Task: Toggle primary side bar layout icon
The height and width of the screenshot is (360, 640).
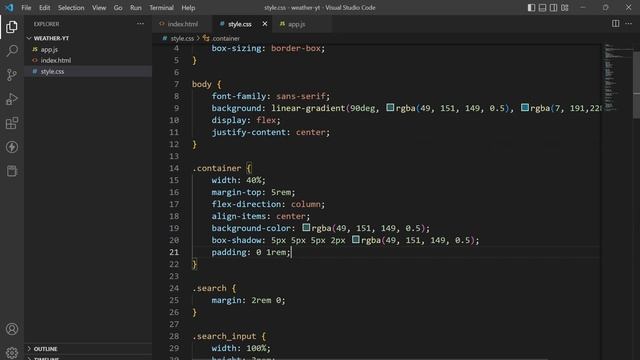Action: click(531, 7)
